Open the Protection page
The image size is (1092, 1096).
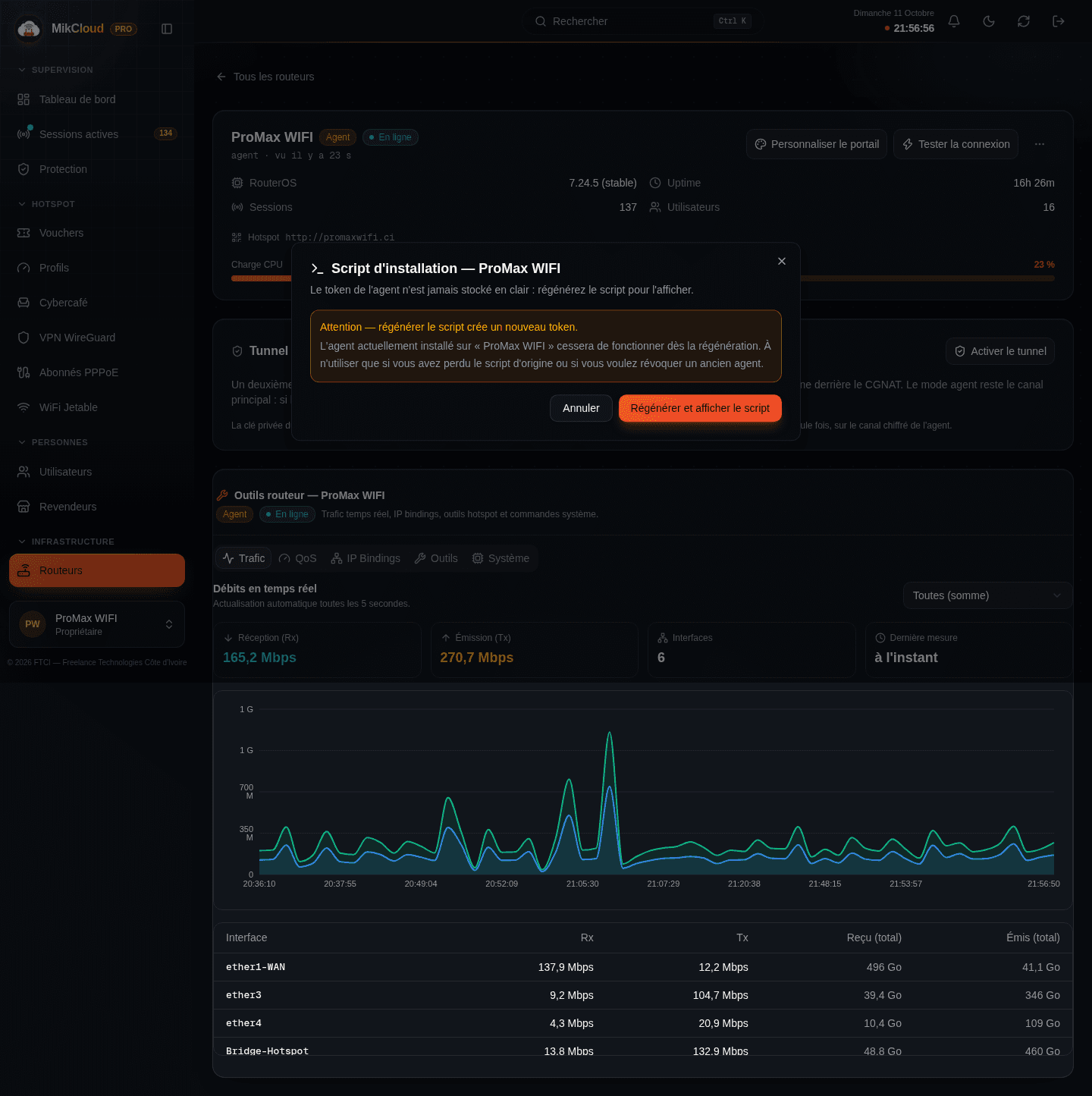pos(97,169)
